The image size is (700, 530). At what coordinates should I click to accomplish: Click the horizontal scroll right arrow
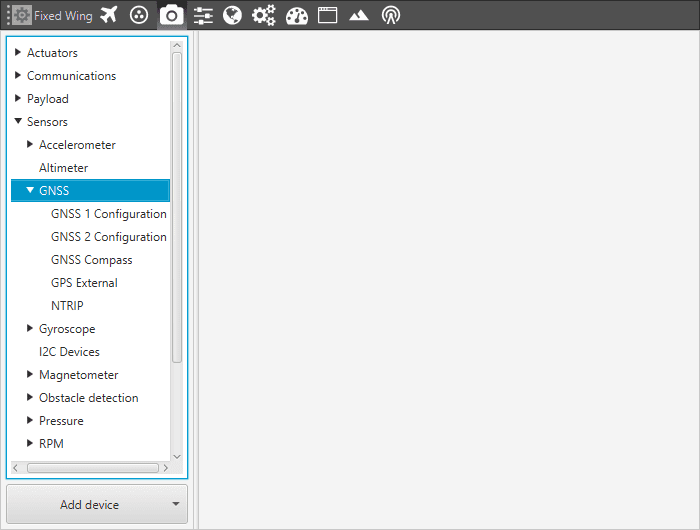tap(166, 468)
